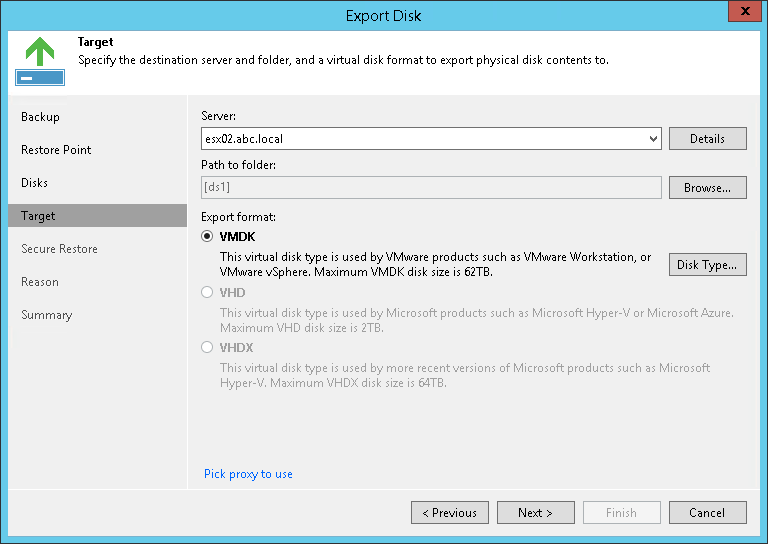Screen dimensions: 768x544
Task: Open the Disks wizard step
Action: click(x=35, y=183)
